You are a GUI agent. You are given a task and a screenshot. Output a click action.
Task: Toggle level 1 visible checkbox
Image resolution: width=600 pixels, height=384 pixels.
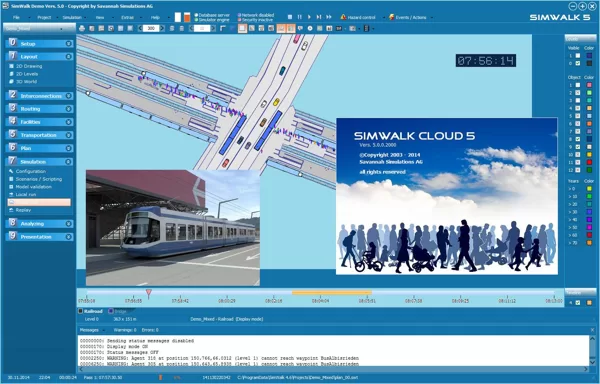(578, 56)
